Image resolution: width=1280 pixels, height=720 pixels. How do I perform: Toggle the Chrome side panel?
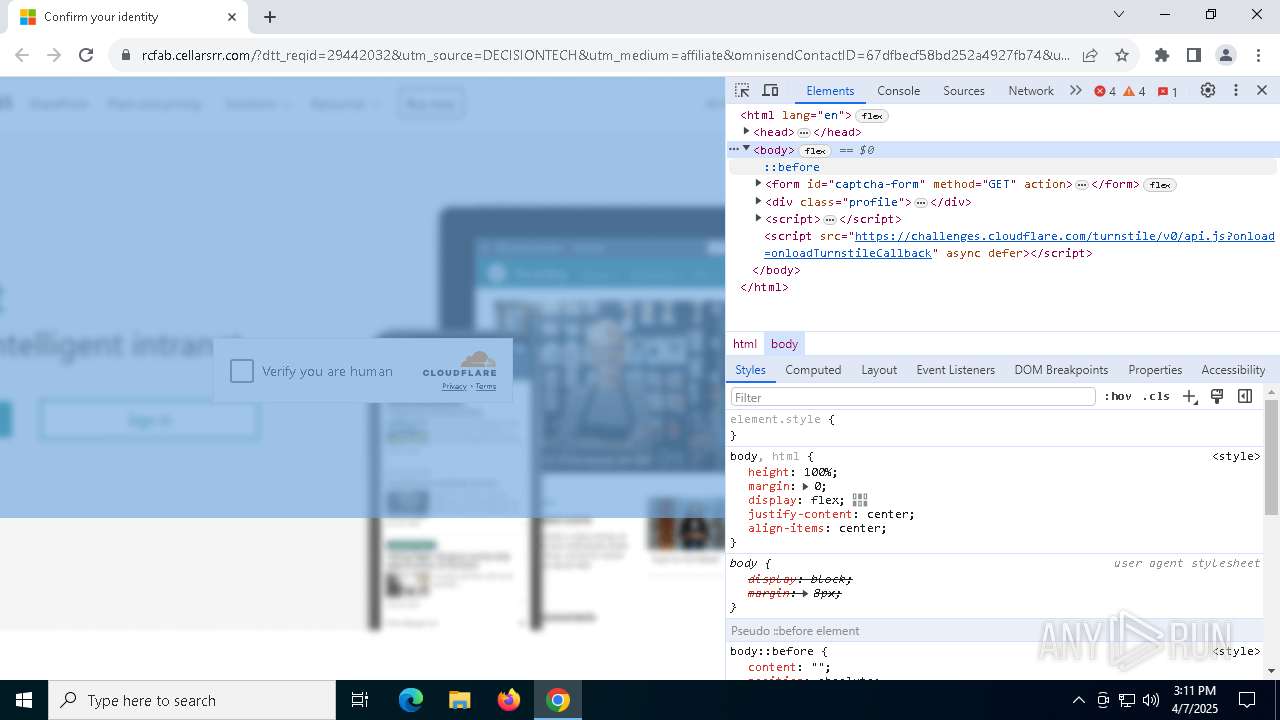[x=1193, y=55]
